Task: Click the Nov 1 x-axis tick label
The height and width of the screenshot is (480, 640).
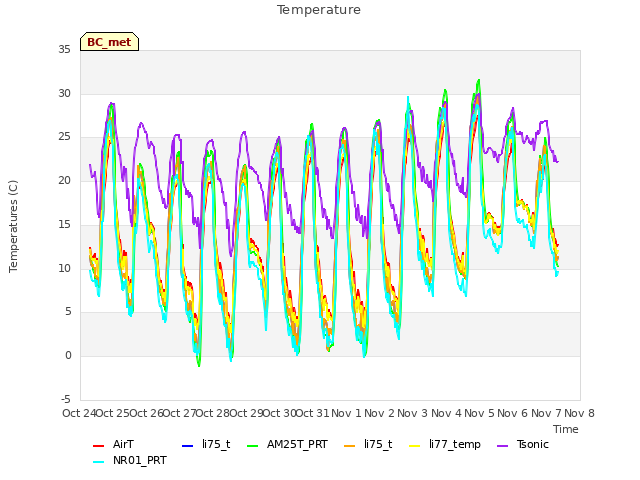Action: click(x=346, y=413)
